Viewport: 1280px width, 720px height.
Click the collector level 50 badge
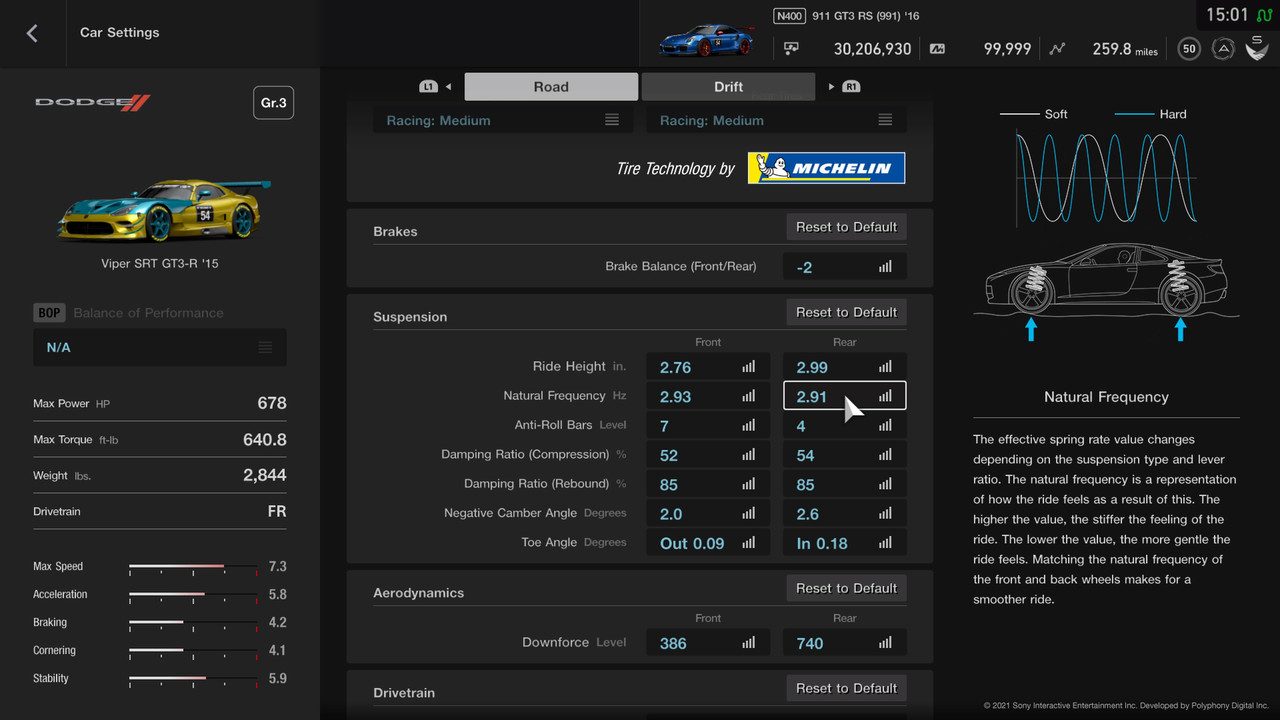(1188, 48)
